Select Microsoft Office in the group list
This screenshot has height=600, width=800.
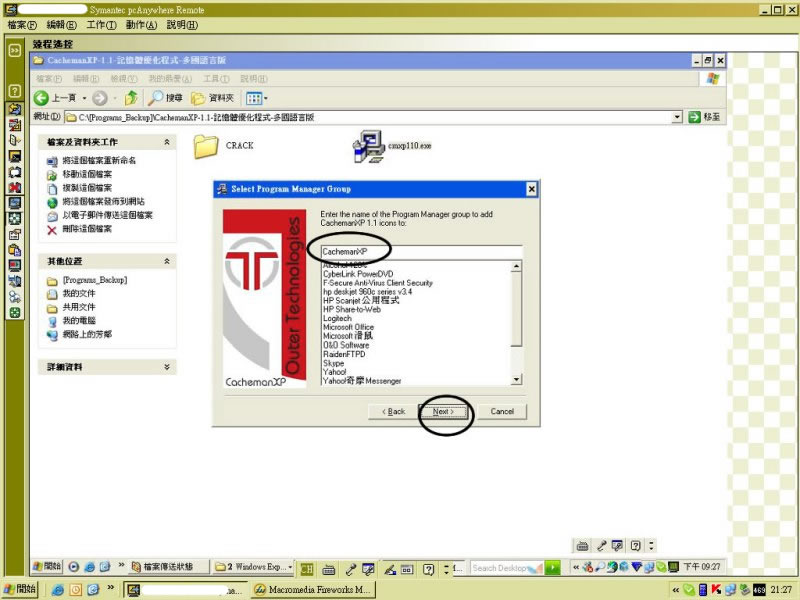click(348, 327)
